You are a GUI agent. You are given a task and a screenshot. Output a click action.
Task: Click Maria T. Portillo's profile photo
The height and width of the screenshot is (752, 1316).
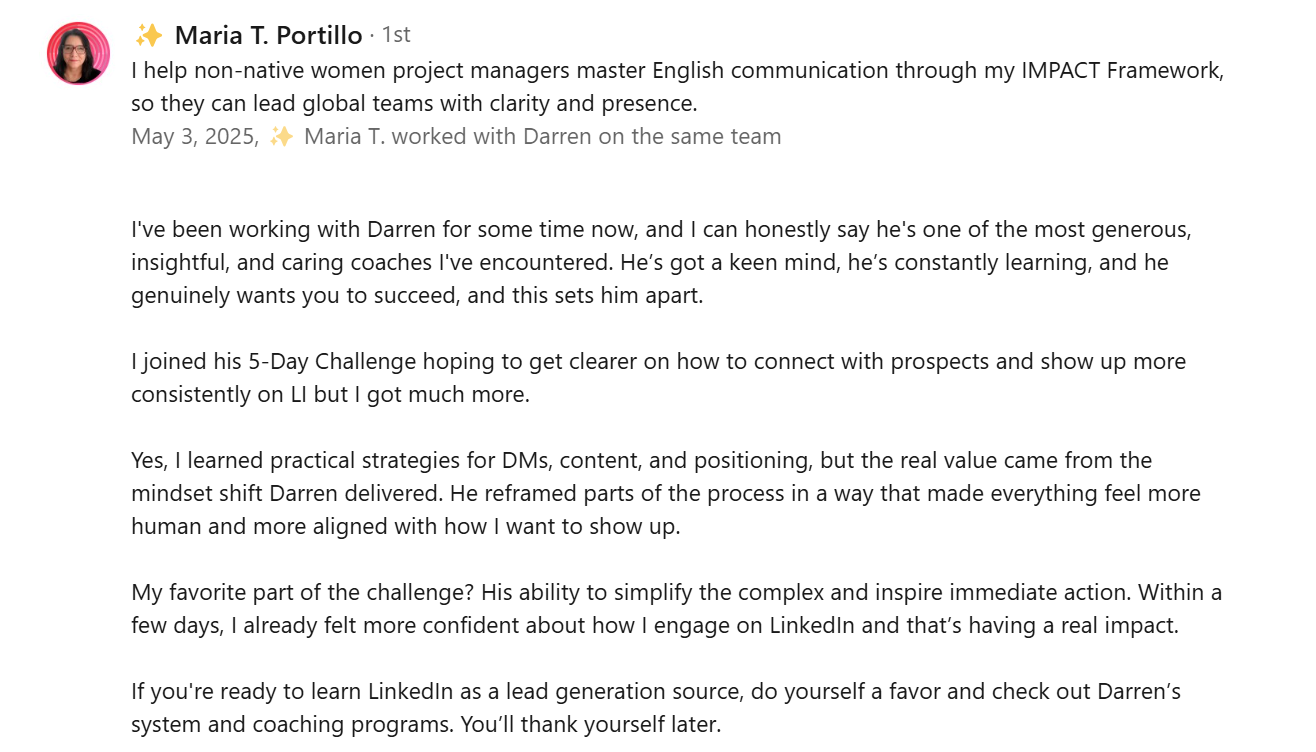coord(78,53)
